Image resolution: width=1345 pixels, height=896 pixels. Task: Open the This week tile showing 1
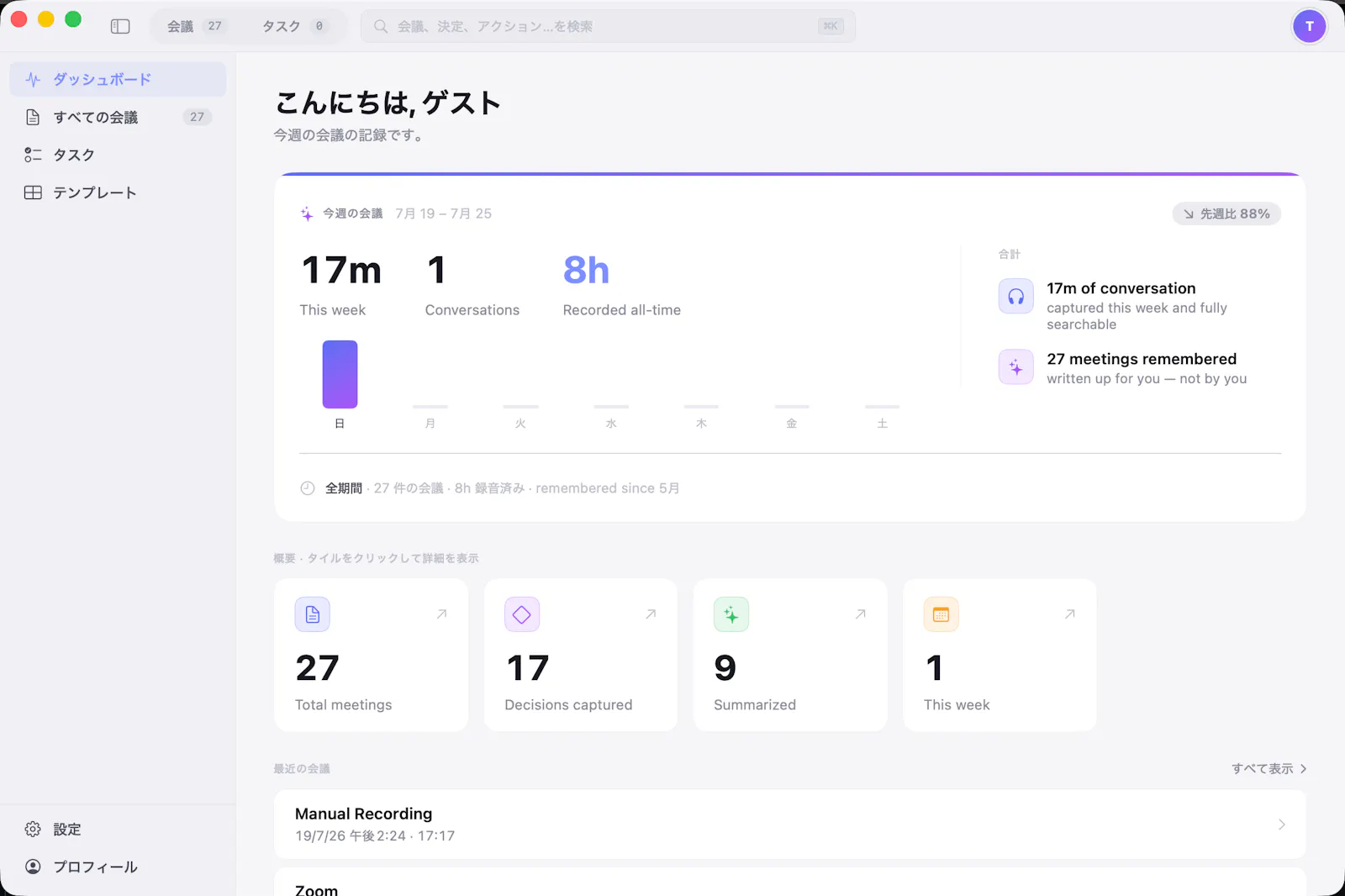point(1000,655)
